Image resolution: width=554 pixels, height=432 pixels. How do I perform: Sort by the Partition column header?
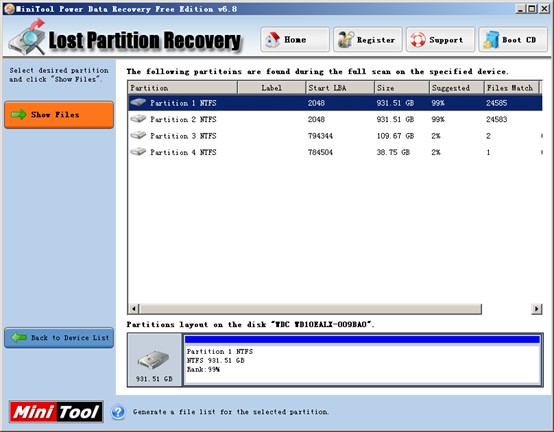pyautogui.click(x=183, y=88)
